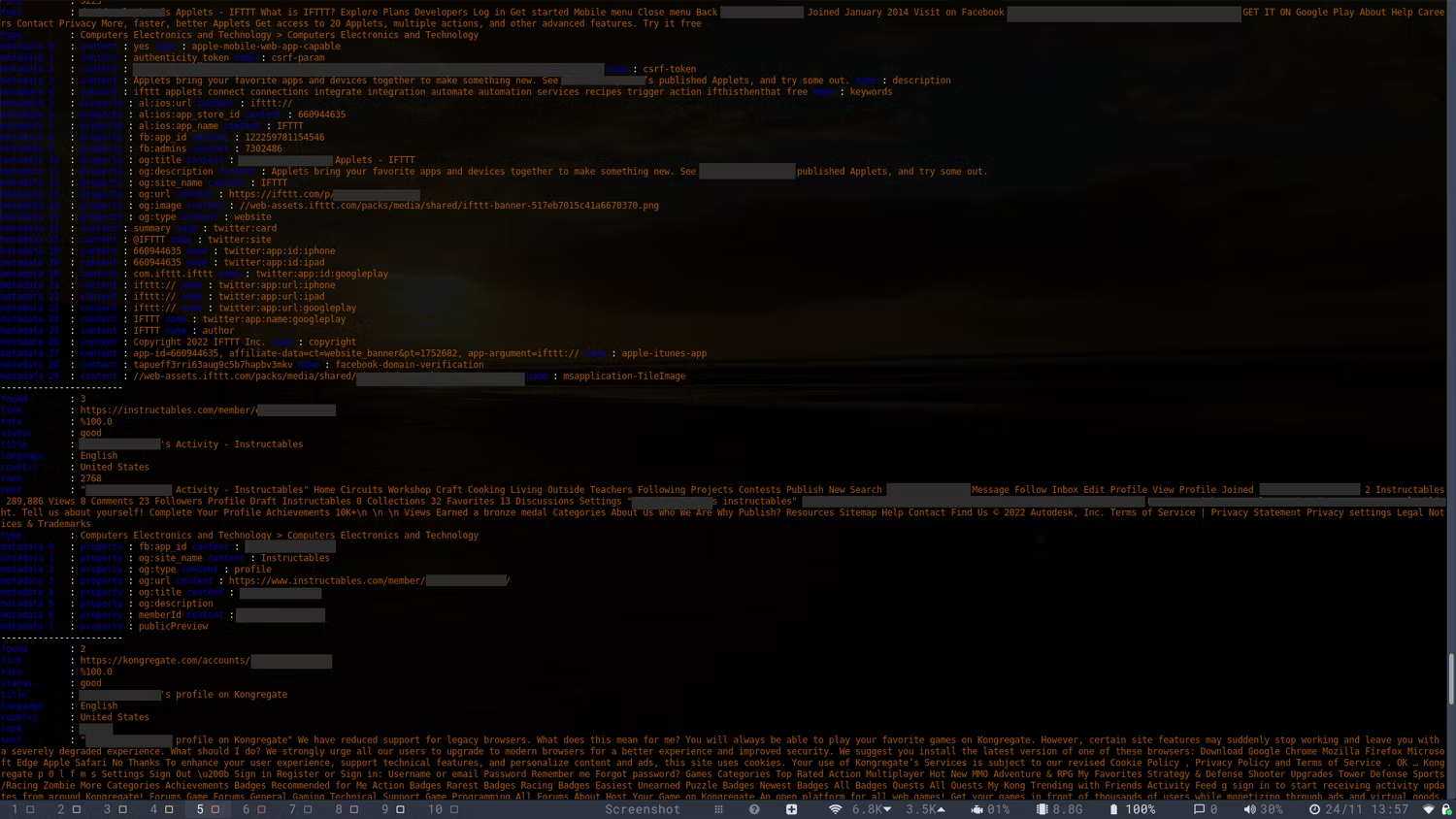Open the notifications chat bubble icon
The width and height of the screenshot is (1456, 819).
(x=1199, y=809)
